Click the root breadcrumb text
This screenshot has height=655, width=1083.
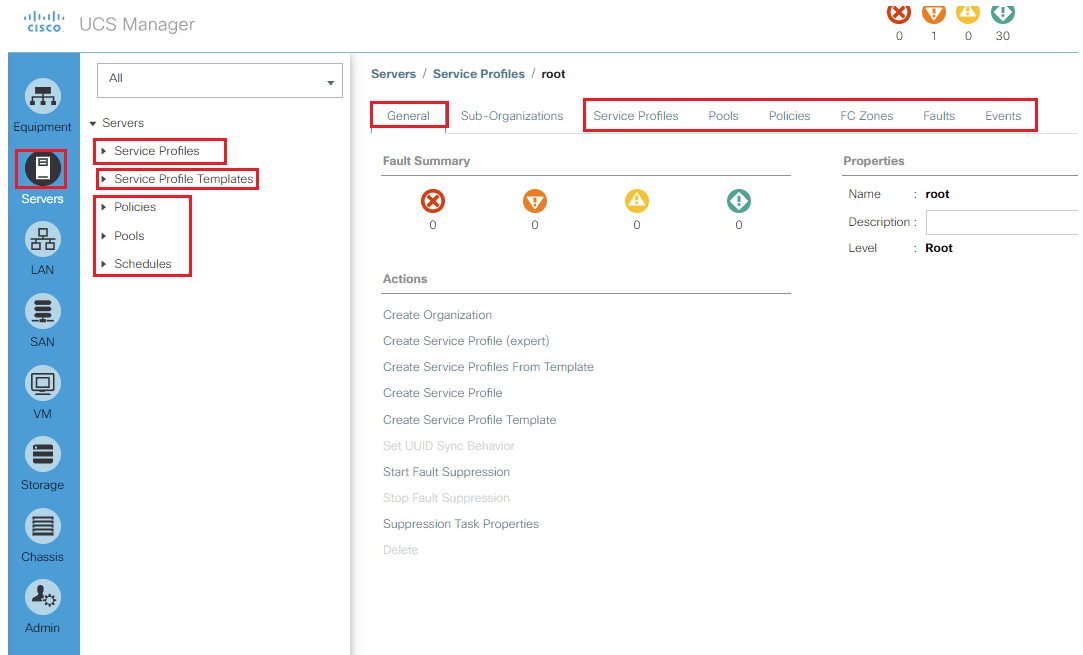coord(553,74)
